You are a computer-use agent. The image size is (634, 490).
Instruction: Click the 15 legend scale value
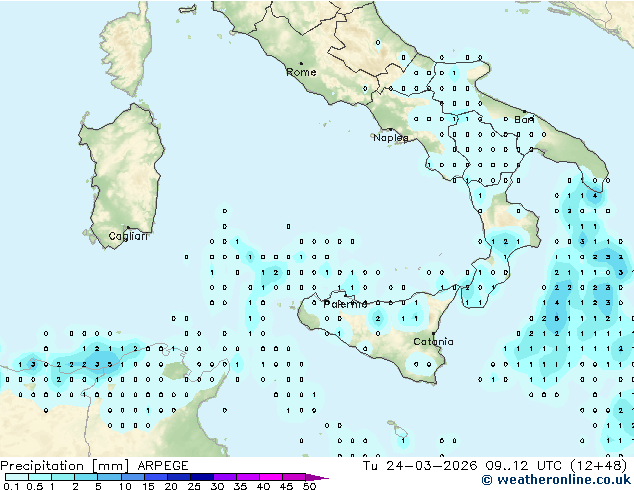[148, 486]
